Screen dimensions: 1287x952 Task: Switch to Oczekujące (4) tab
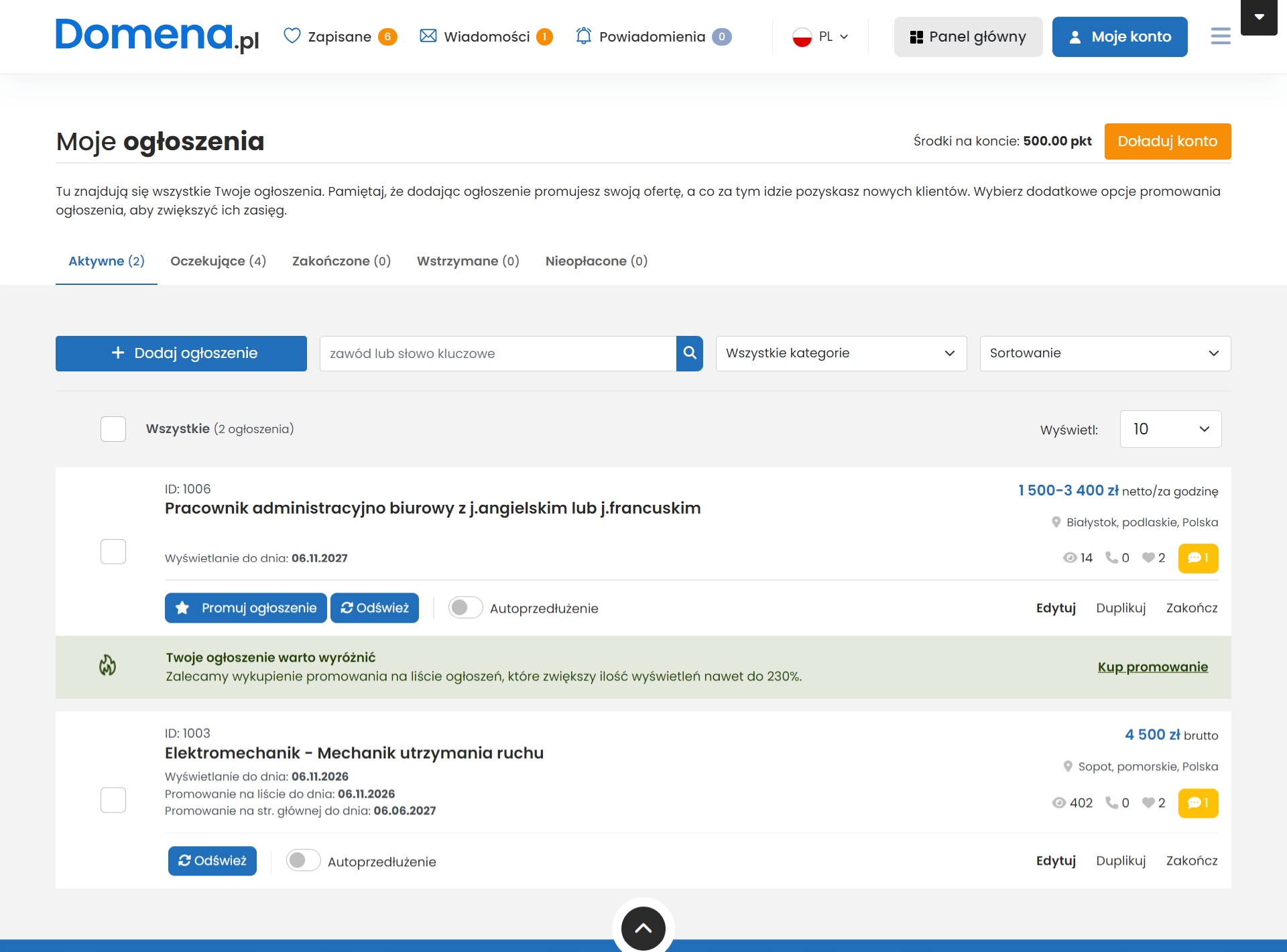coord(218,261)
